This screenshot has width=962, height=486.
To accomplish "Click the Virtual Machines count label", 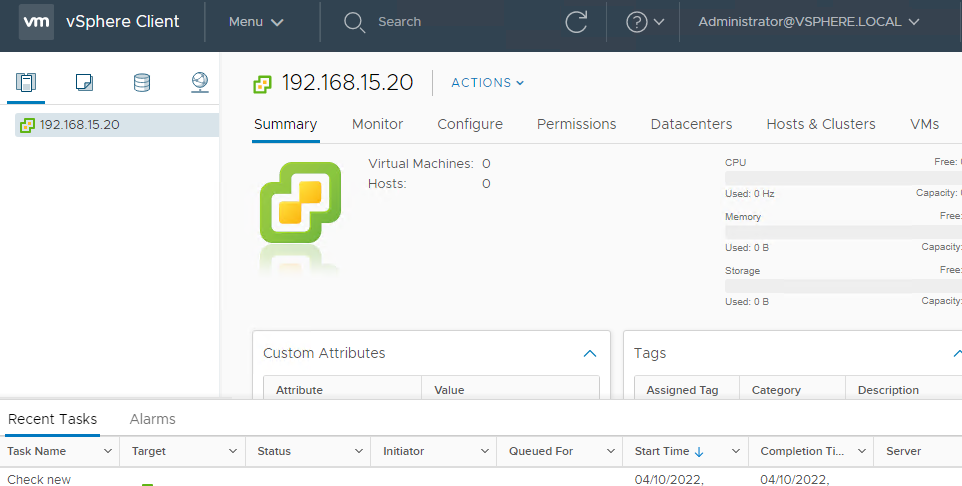I will click(x=420, y=164).
